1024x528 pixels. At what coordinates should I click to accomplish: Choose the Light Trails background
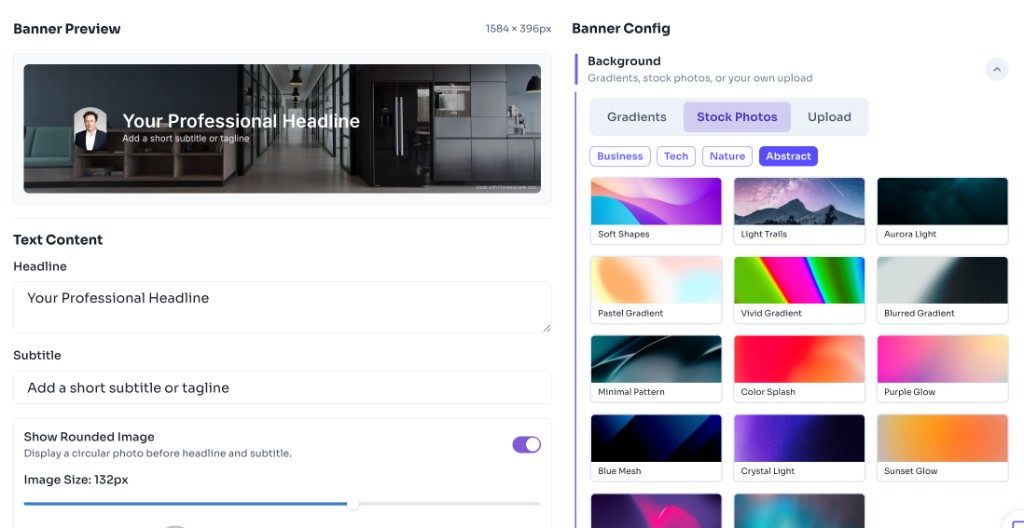(x=799, y=210)
